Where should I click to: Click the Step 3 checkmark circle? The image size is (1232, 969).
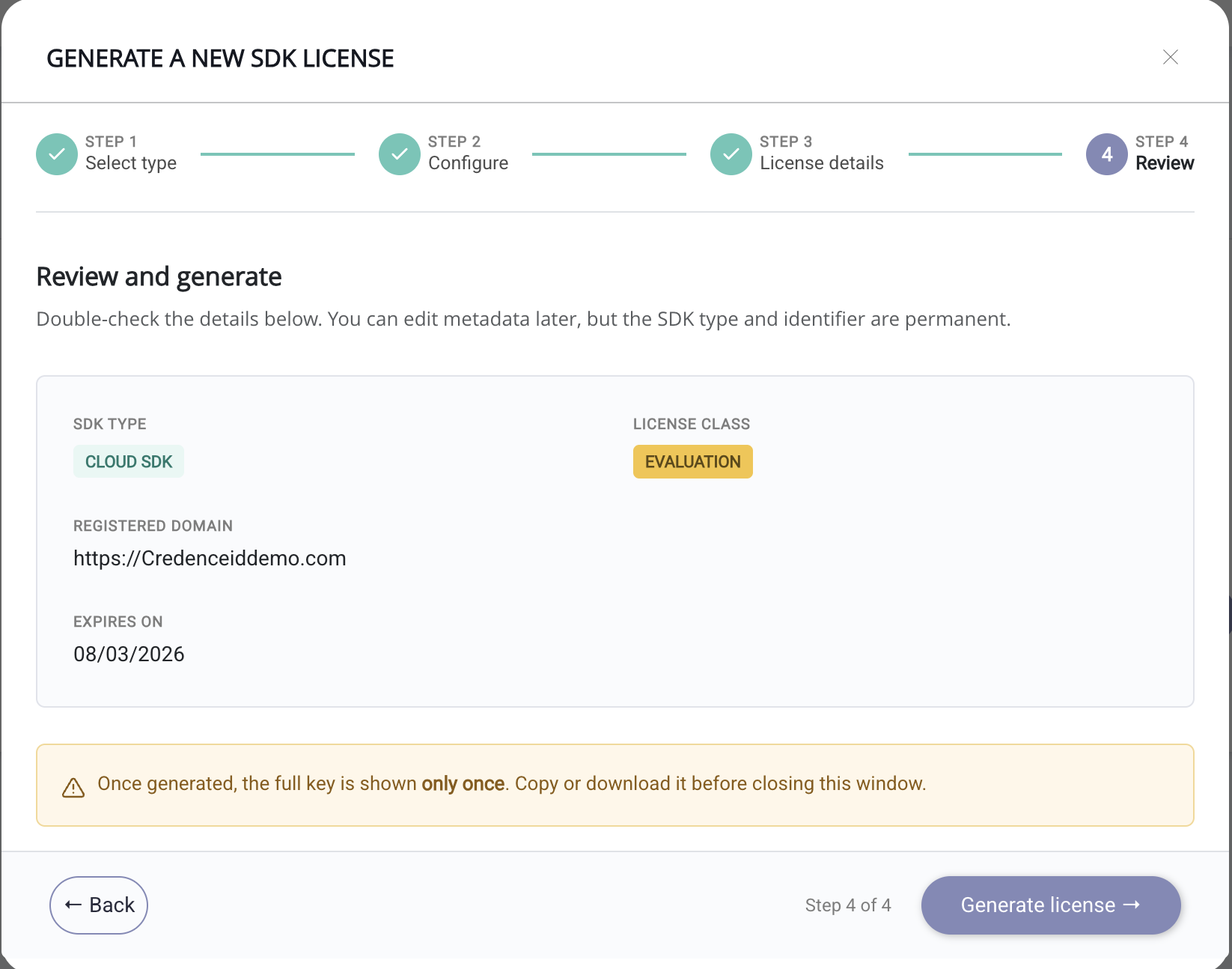point(731,154)
